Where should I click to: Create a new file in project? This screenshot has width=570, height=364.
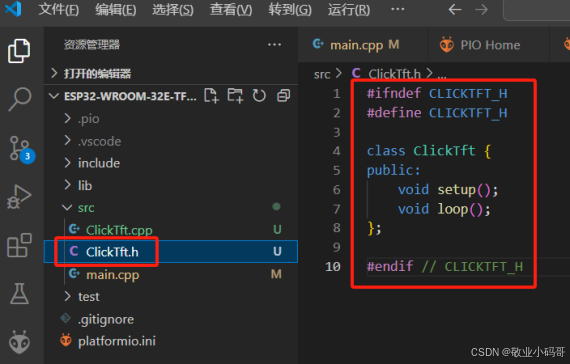coord(211,96)
